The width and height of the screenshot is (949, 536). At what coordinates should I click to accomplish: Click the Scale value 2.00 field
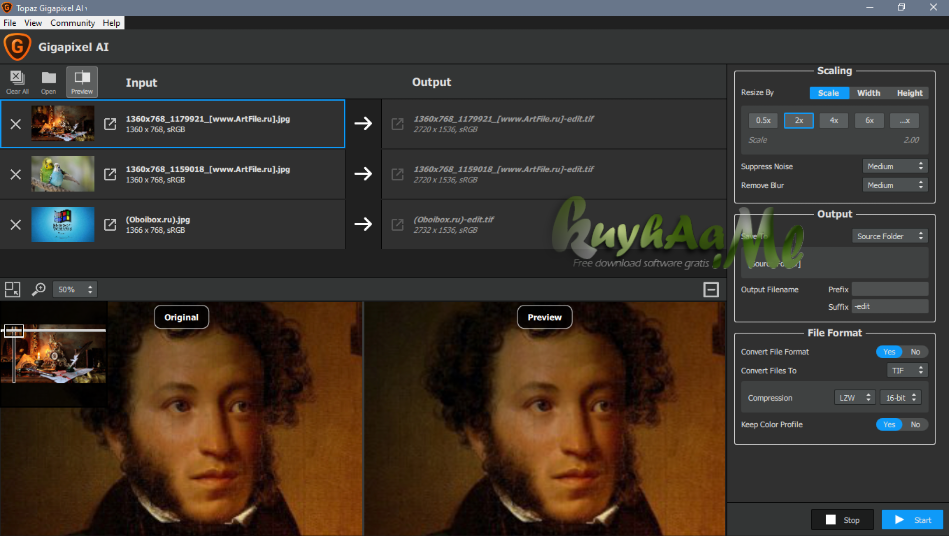coord(911,140)
